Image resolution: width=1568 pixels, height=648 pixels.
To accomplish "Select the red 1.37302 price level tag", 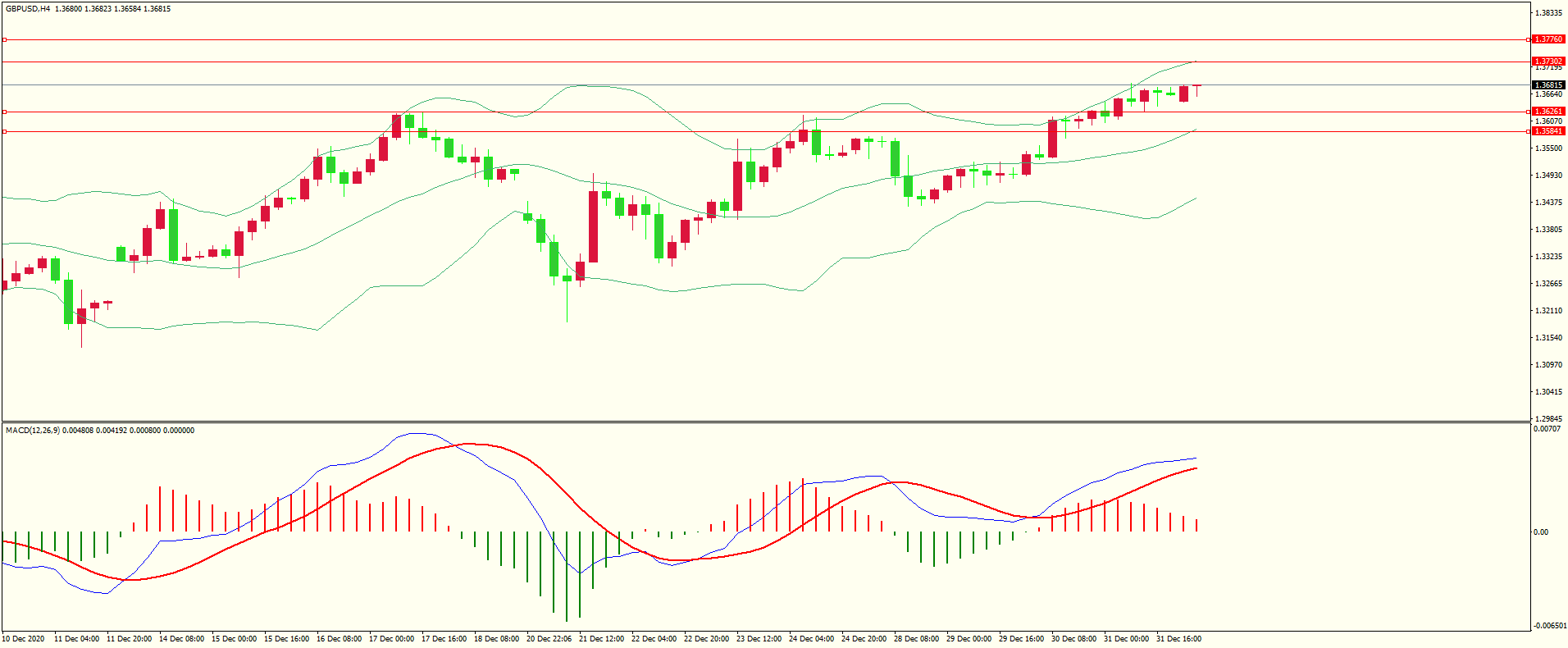I will click(x=1548, y=62).
